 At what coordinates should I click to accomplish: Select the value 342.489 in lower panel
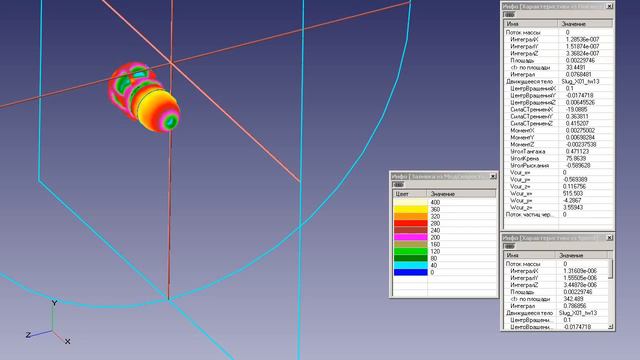pos(573,299)
